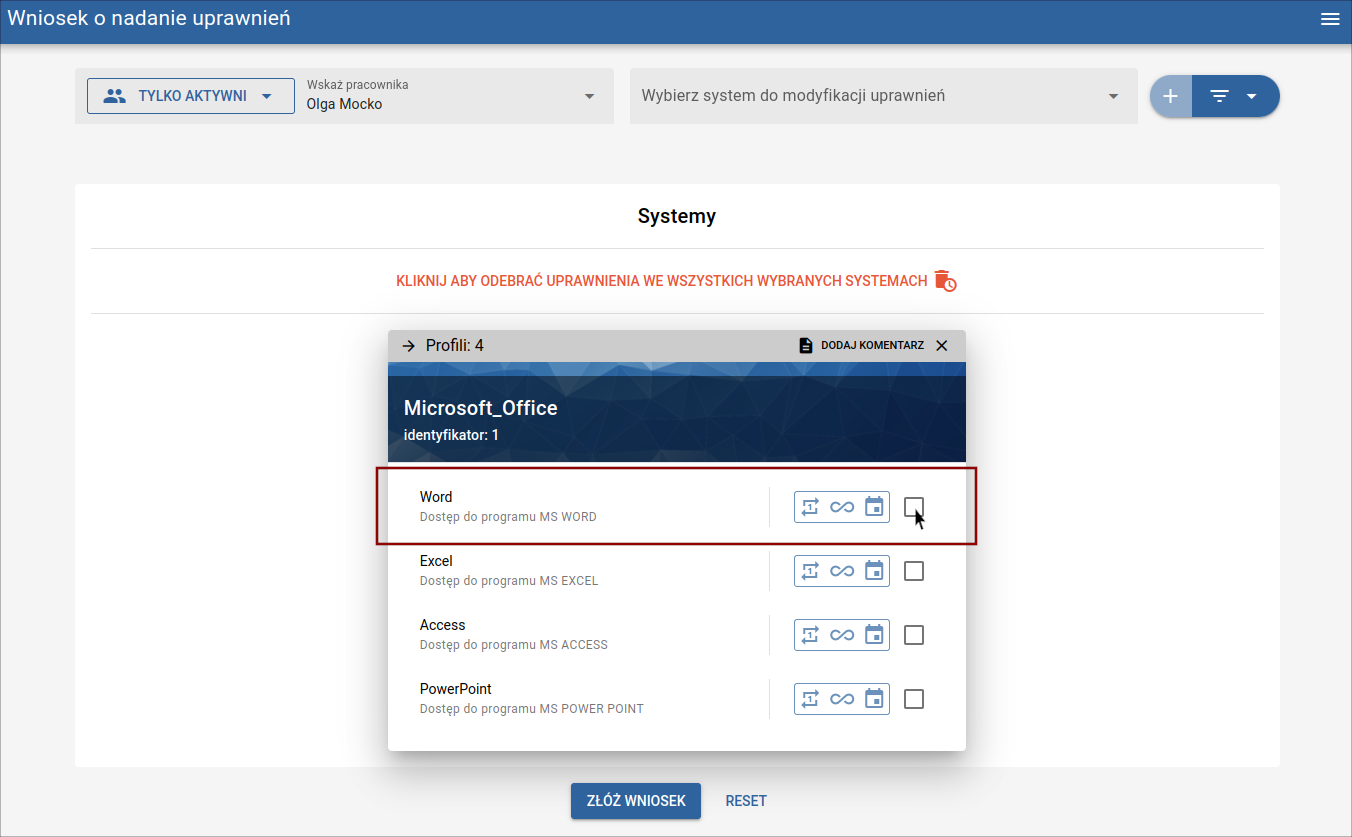Click the Systemy section heading
Image resolution: width=1352 pixels, height=837 pixels.
[x=677, y=216]
